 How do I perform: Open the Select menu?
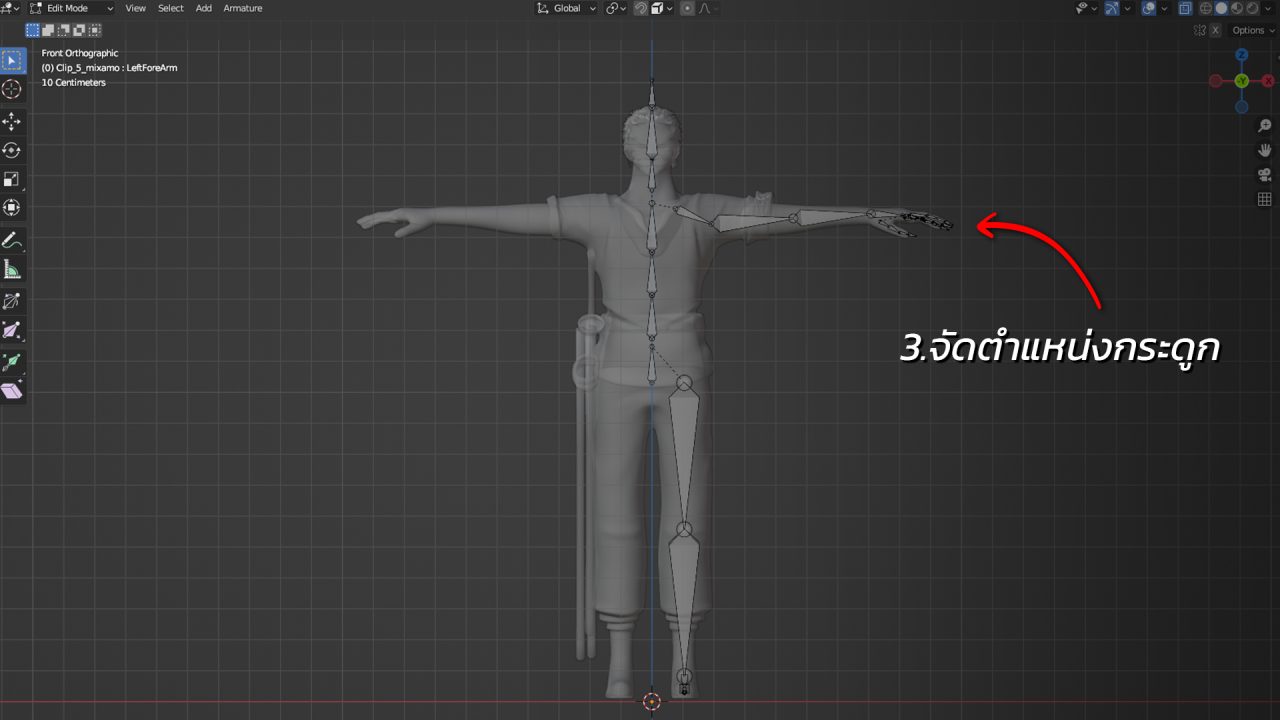click(x=170, y=8)
